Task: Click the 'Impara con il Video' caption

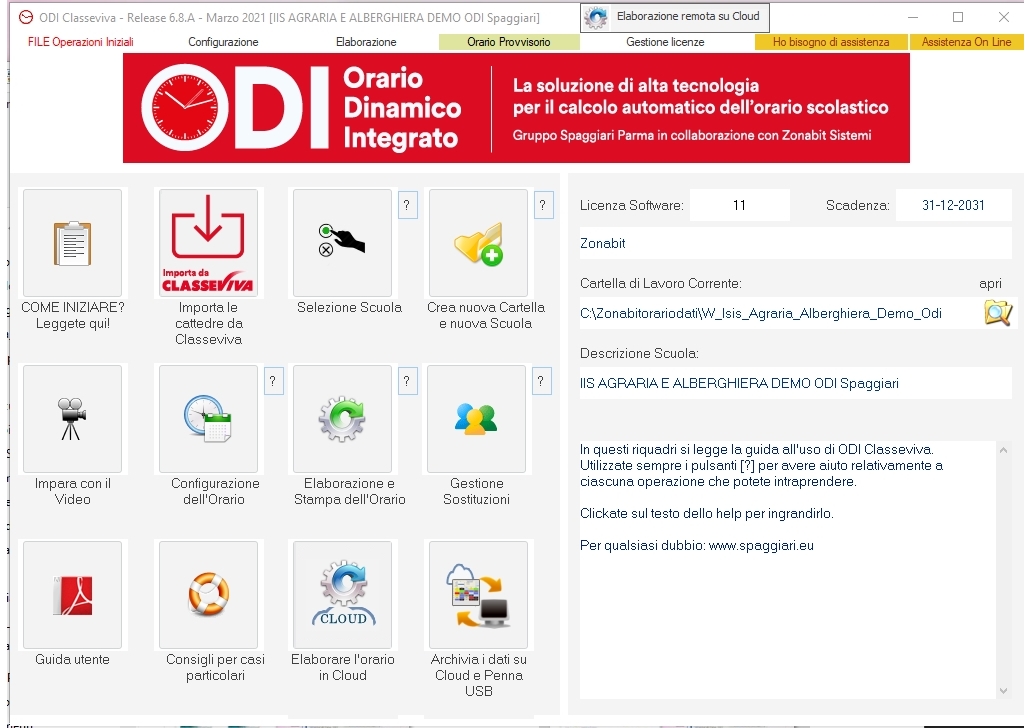Action: coord(72,491)
